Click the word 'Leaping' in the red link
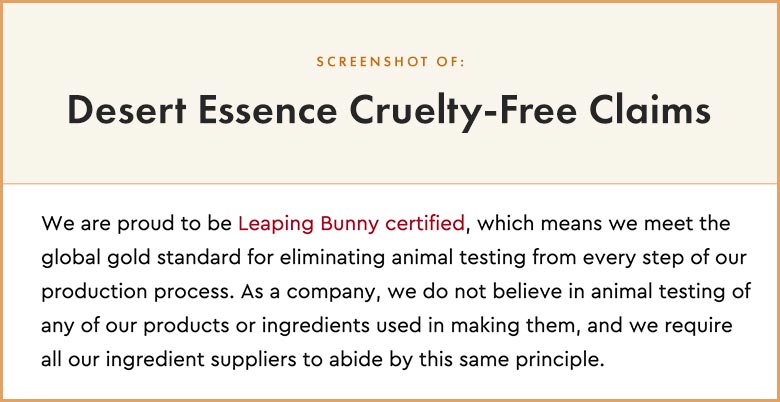780x402 pixels. pos(276,224)
